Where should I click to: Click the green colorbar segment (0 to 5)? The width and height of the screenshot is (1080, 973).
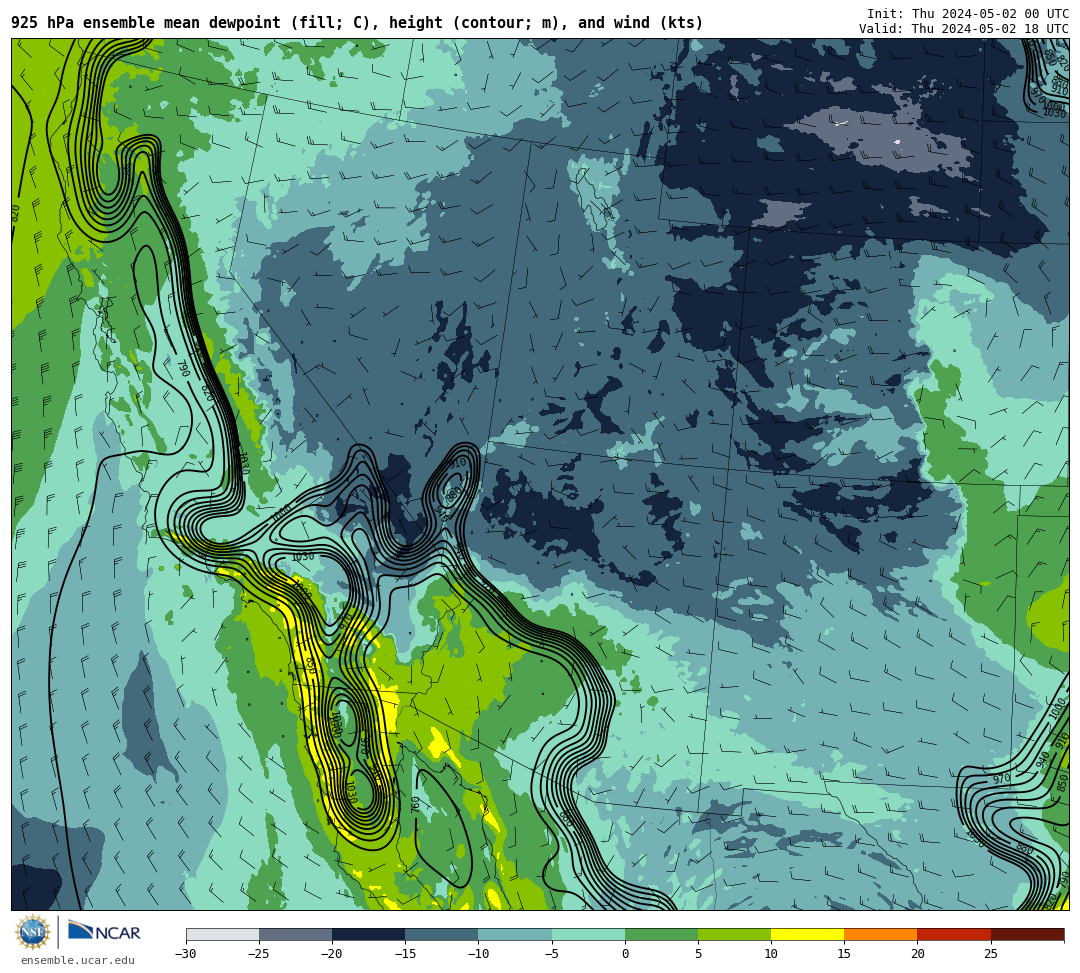(x=661, y=934)
